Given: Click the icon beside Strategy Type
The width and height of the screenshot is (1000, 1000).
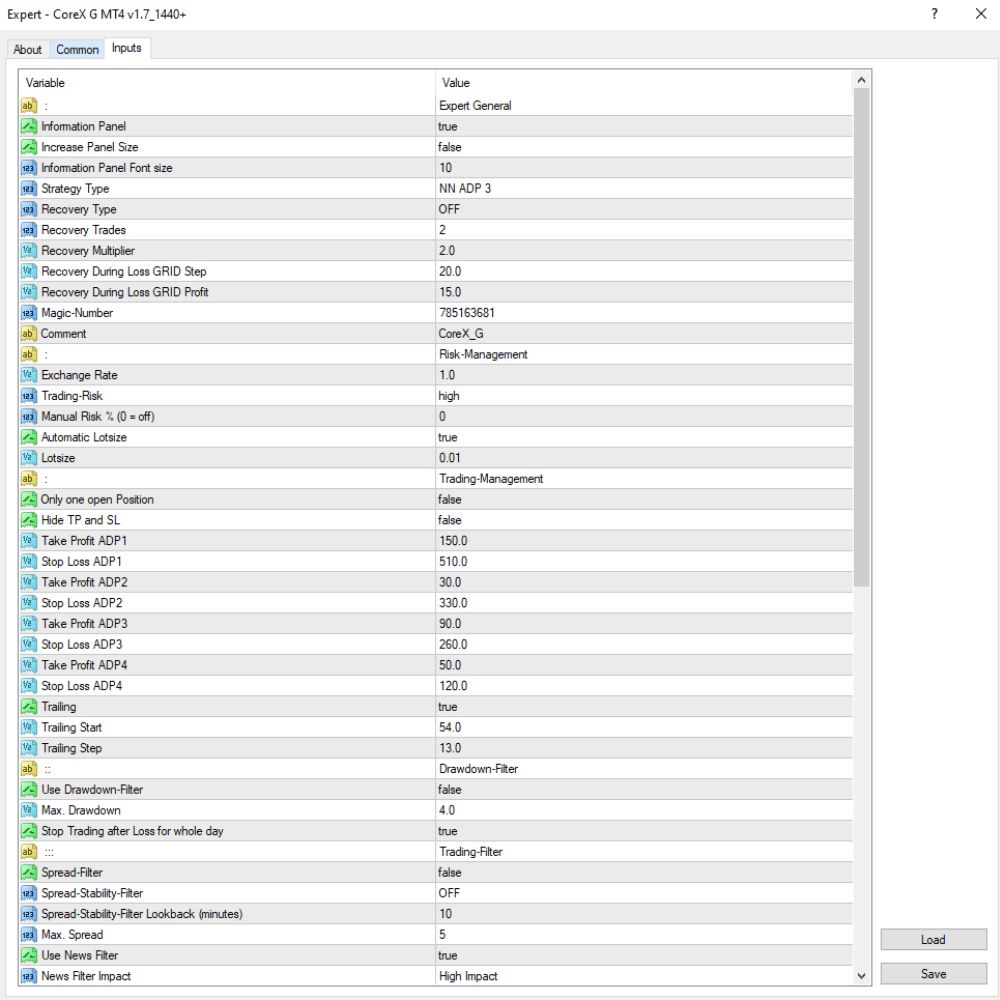Looking at the screenshot, I should click(29, 189).
